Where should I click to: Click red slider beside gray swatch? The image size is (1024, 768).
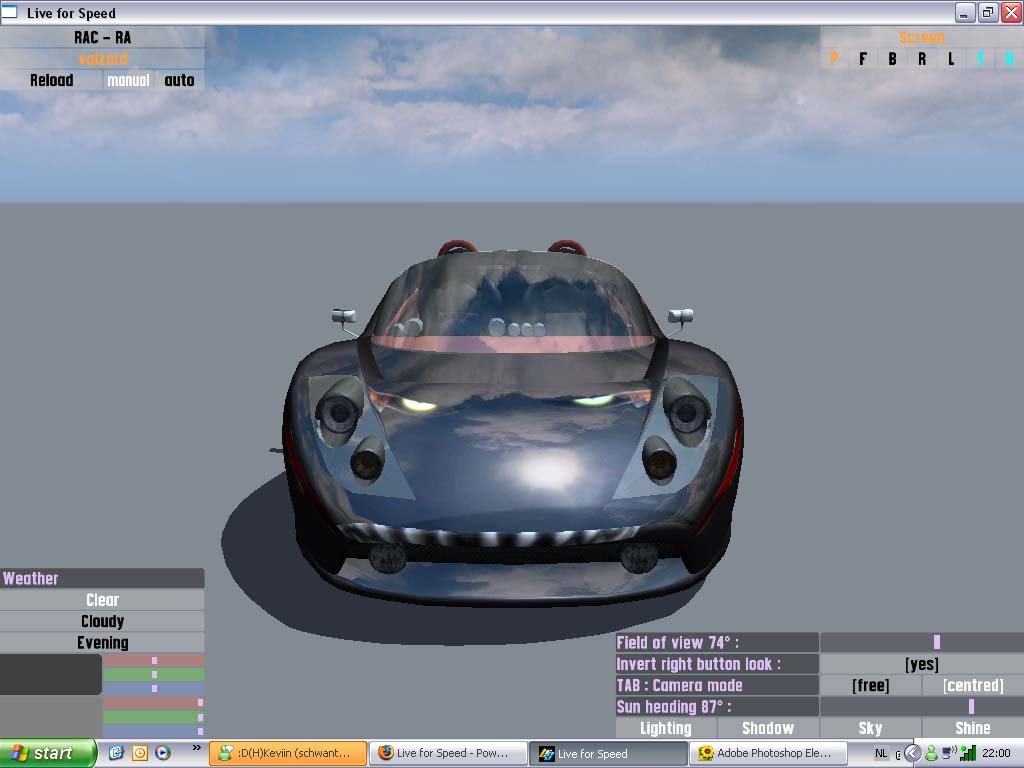[153, 703]
